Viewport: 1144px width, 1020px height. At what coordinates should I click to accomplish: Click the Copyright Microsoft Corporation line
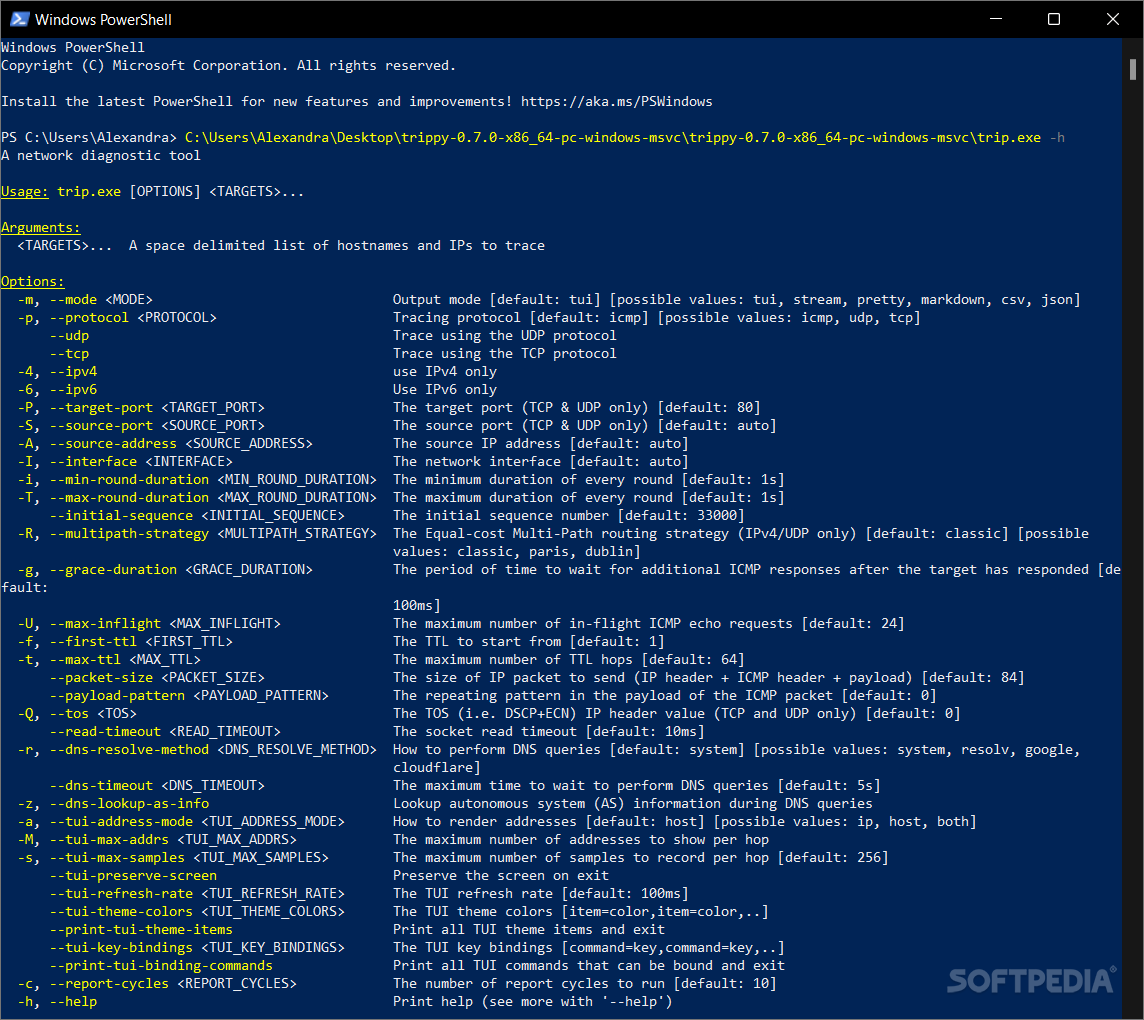point(228,66)
